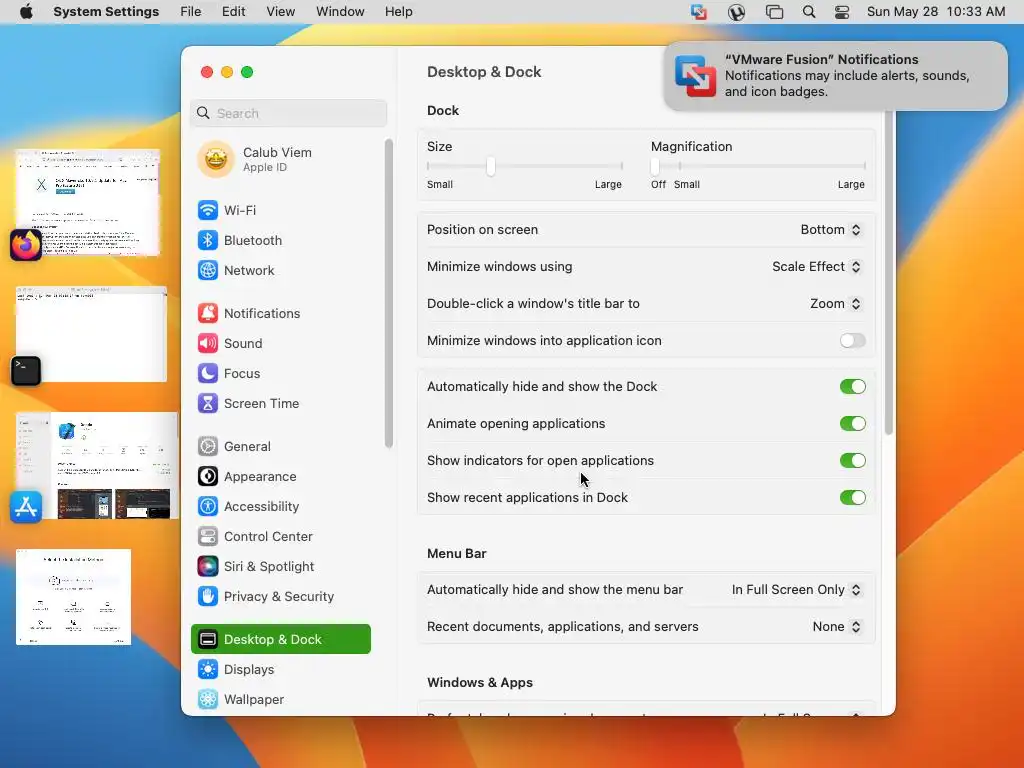Click the Control Center sidebar icon
1024x768 pixels.
pos(208,537)
